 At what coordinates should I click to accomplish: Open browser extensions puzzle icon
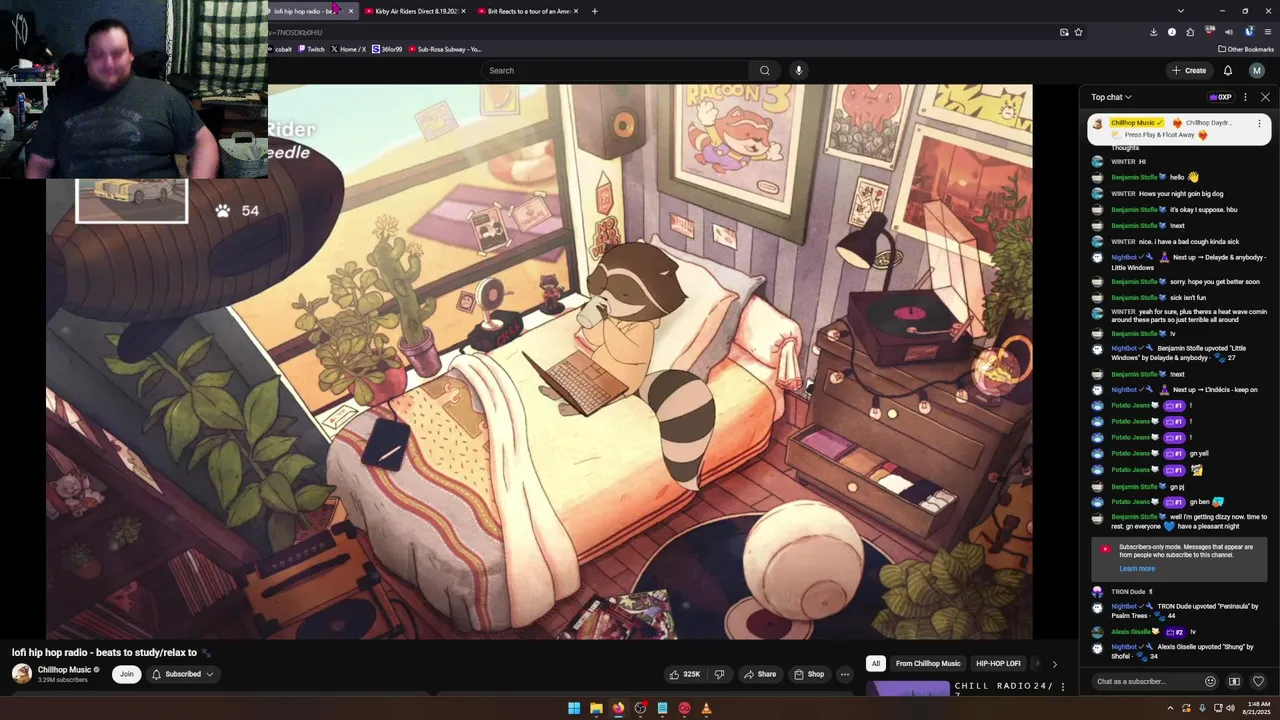[1190, 32]
